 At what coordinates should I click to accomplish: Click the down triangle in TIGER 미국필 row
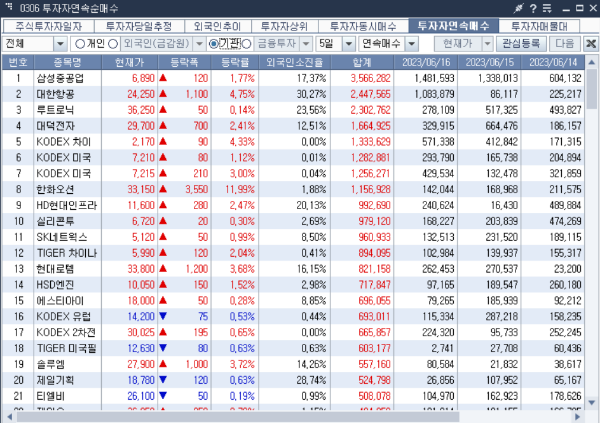coord(163,348)
